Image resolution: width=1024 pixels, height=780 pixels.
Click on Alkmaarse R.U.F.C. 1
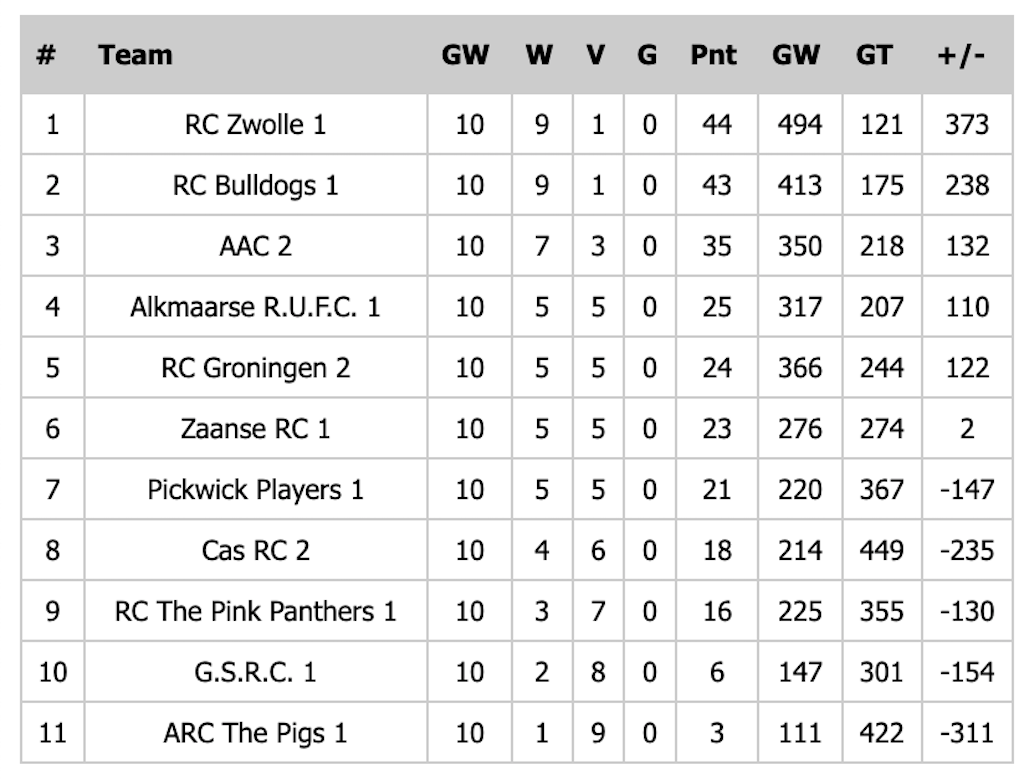point(255,307)
